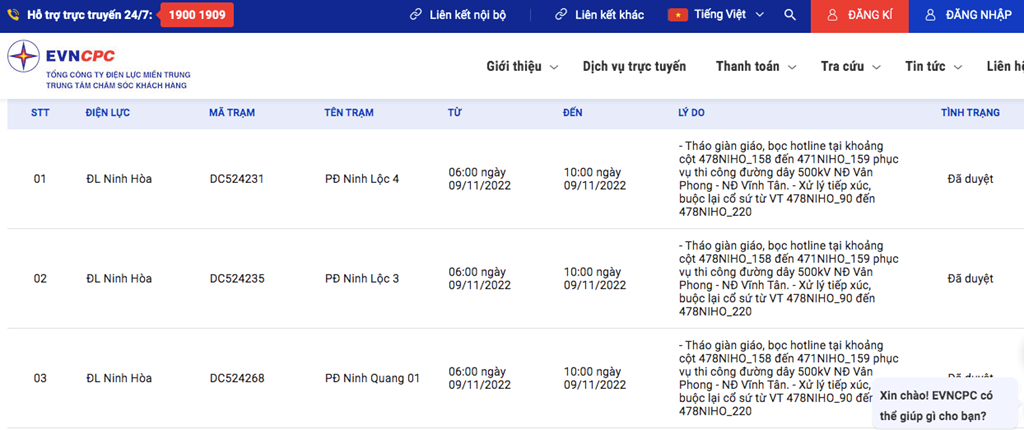
Task: Click the TÌNH TRẠNG column header
Action: [970, 112]
